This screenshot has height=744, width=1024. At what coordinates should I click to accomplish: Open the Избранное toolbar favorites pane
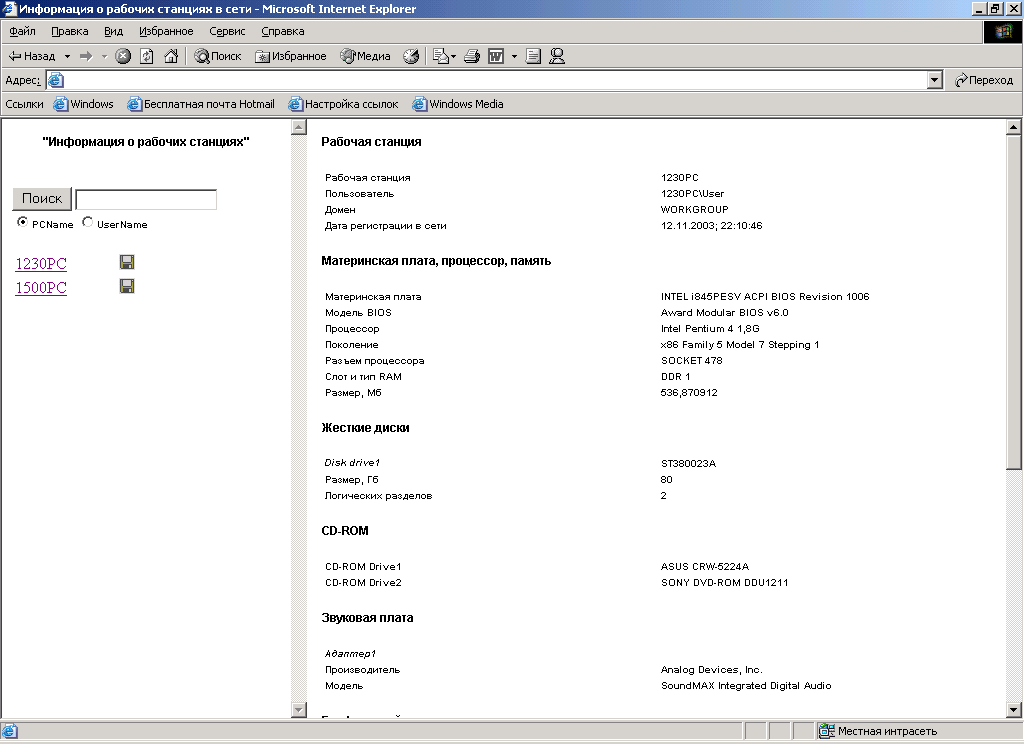click(x=291, y=56)
